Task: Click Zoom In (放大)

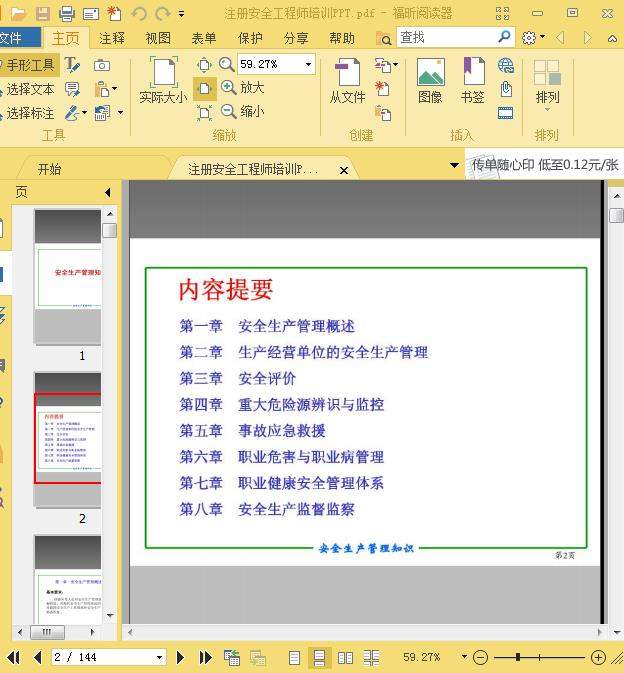Action: [242, 88]
